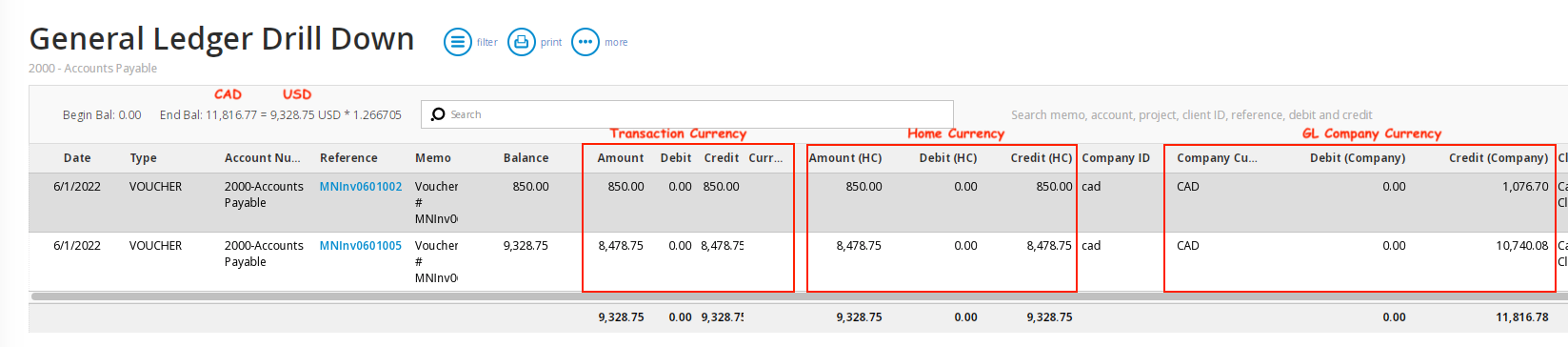The width and height of the screenshot is (1568, 347).
Task: Click the Amount (HC) column header
Action: pyautogui.click(x=845, y=158)
